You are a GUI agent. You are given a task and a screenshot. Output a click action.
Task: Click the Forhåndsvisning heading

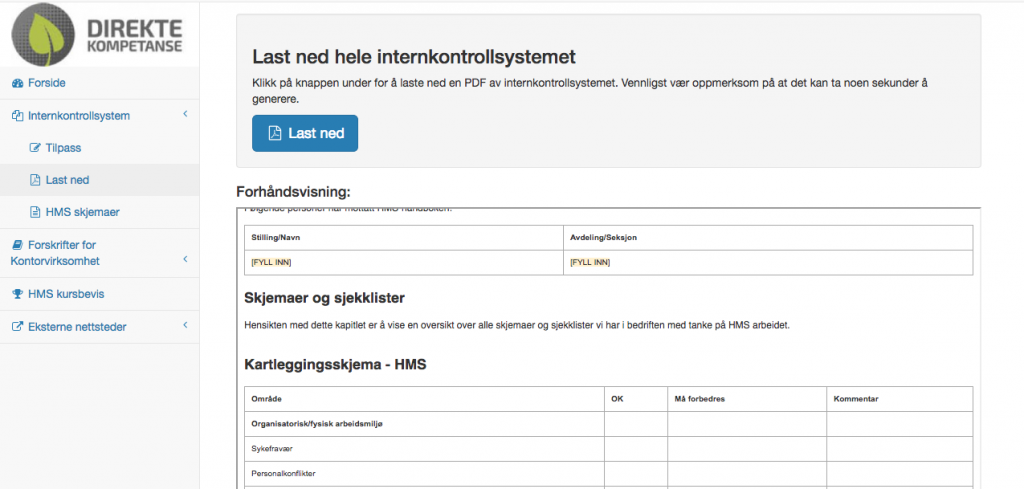click(293, 192)
